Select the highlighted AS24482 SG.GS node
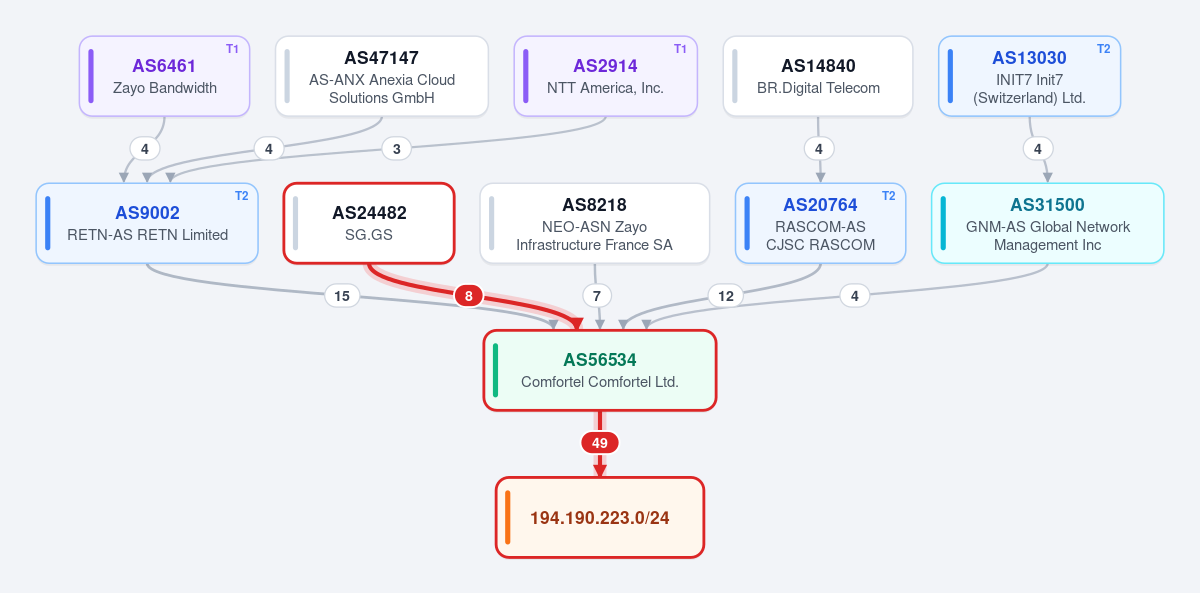 pyautogui.click(x=369, y=223)
